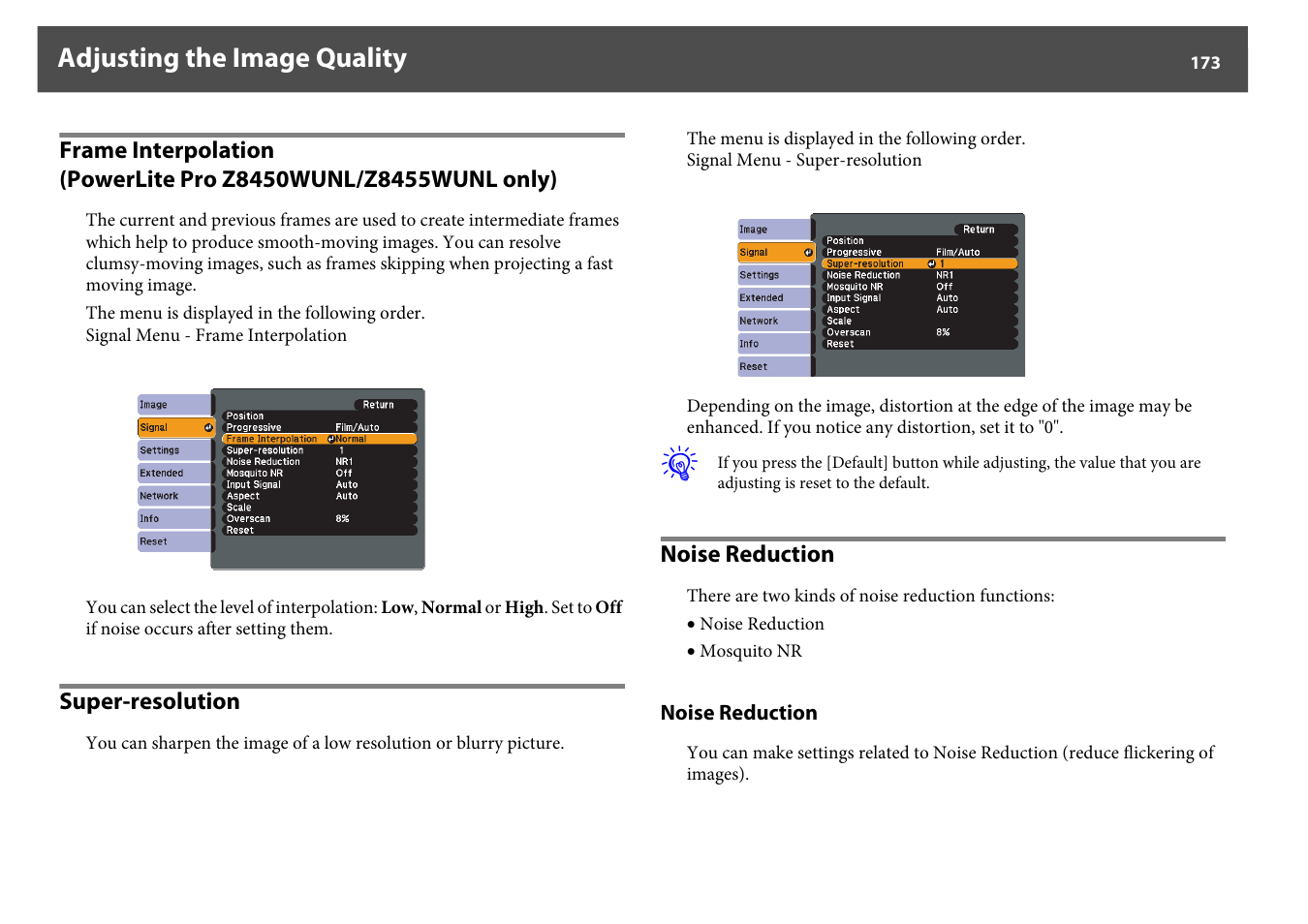The image size is (1308, 924).
Task: Select Progressive row in the left menu
Action: tap(320, 427)
